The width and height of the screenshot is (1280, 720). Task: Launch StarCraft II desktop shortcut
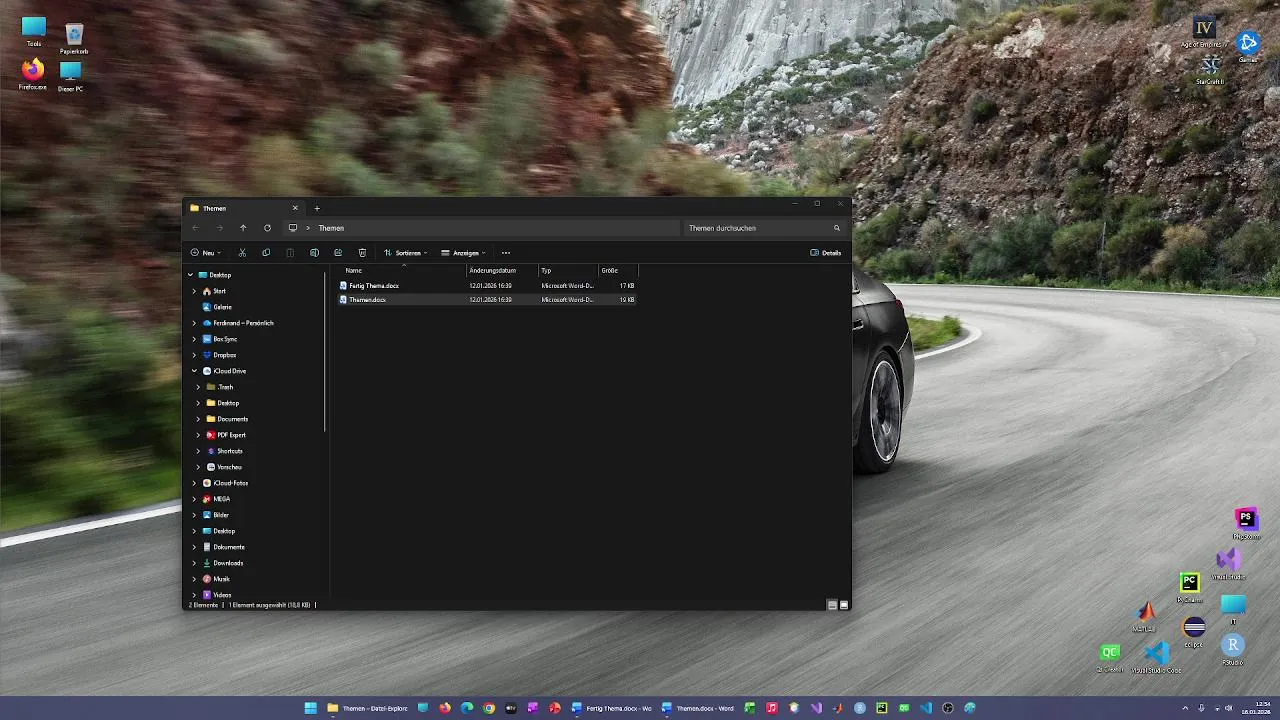pos(1210,70)
